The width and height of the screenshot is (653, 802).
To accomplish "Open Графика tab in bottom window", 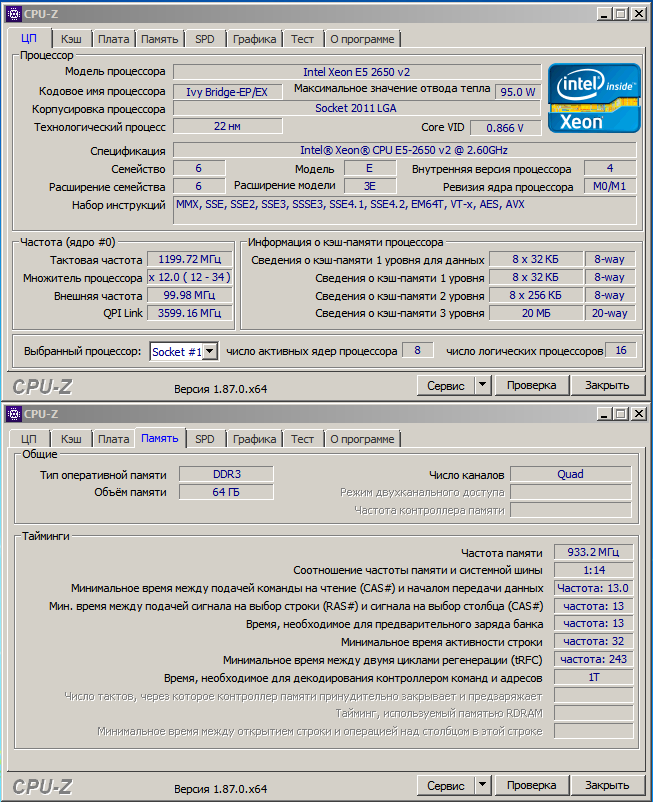I will point(254,439).
